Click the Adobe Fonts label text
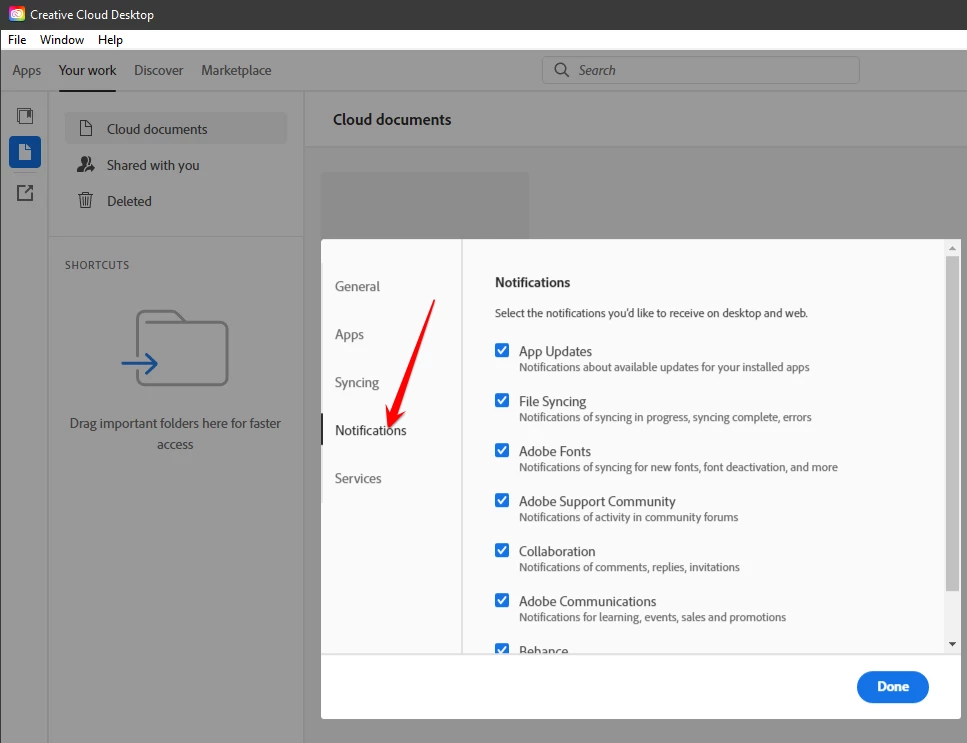The height and width of the screenshot is (743, 967). [x=554, y=451]
